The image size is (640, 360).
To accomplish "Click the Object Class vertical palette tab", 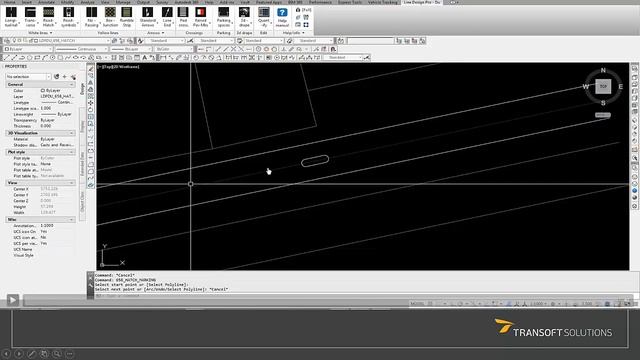I will point(82,202).
